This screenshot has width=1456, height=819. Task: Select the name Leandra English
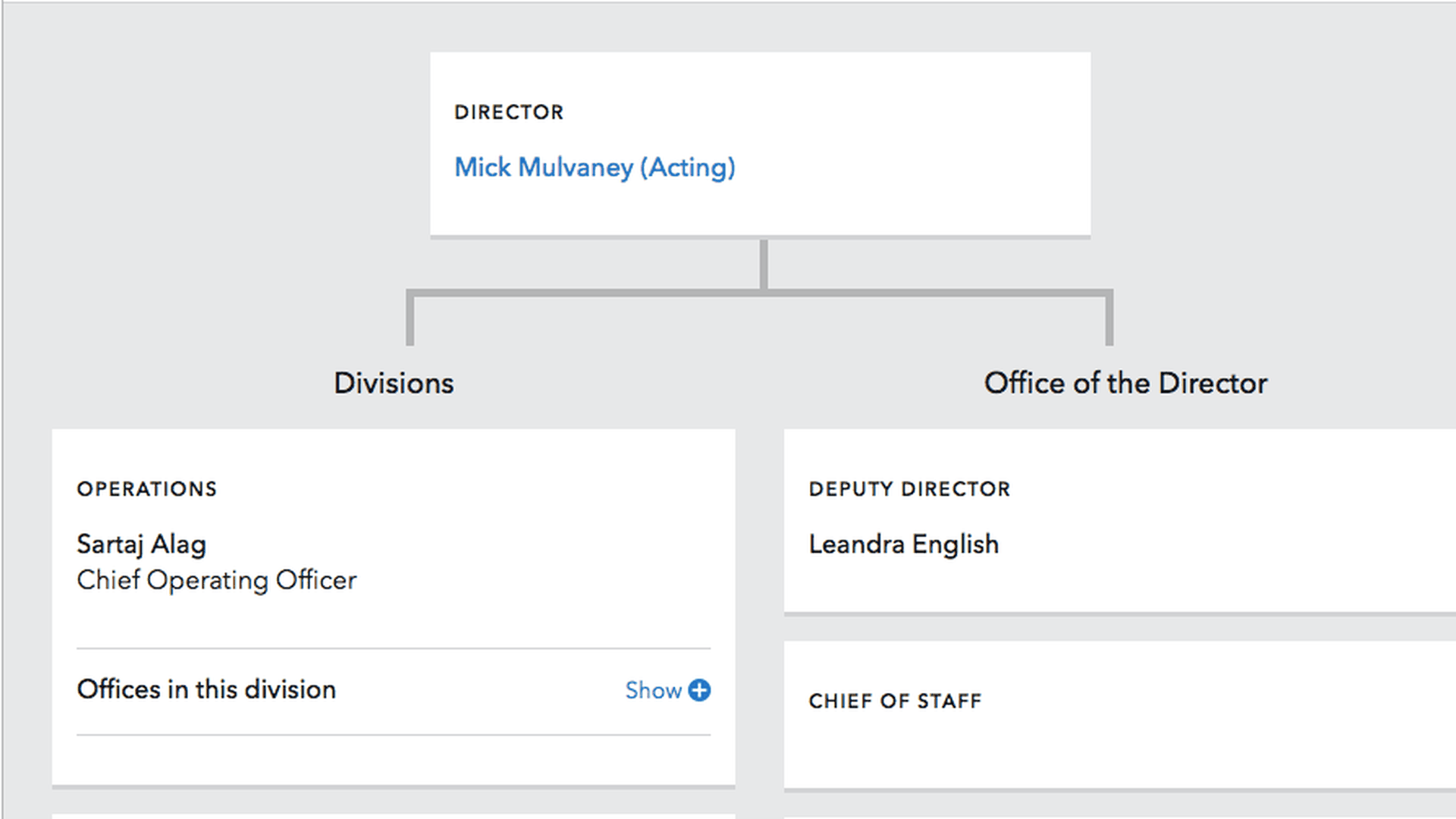click(903, 544)
